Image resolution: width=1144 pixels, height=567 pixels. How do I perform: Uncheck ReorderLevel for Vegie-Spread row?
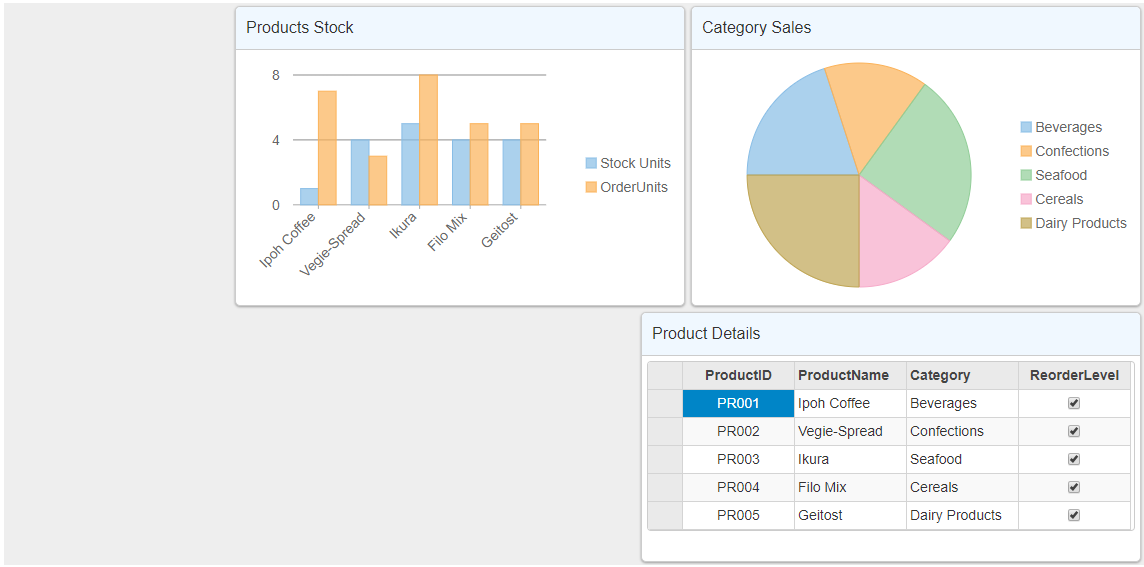[x=1074, y=431]
